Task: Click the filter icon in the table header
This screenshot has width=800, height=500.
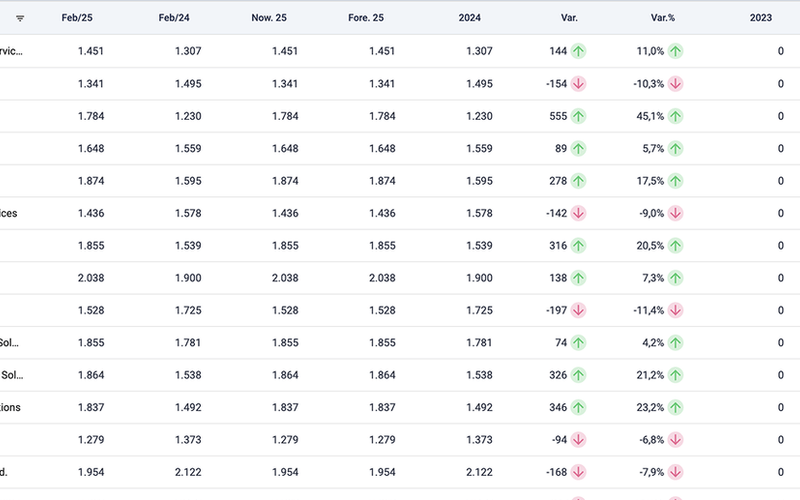Action: point(20,18)
